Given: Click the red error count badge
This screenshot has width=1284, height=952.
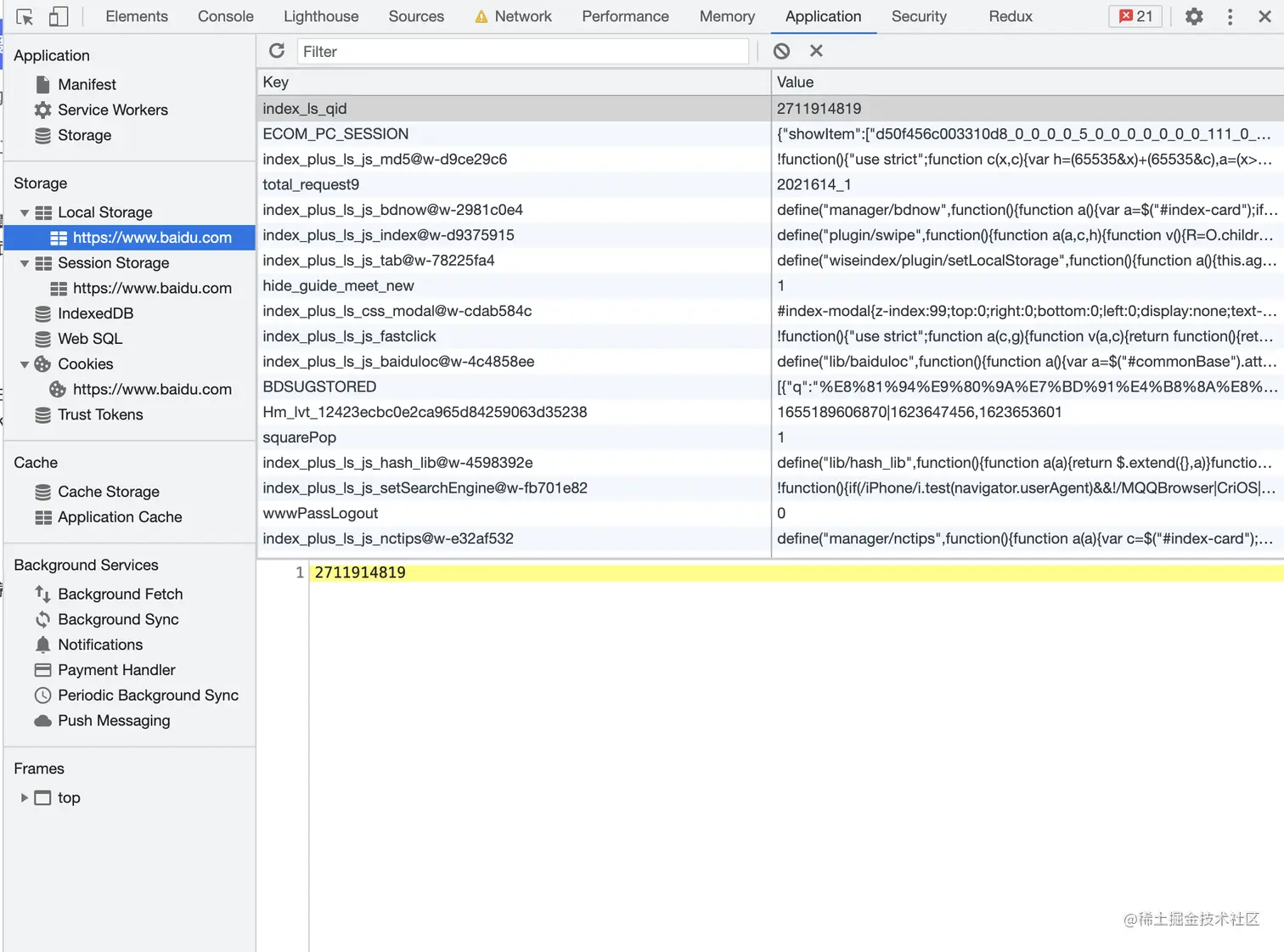Looking at the screenshot, I should (1135, 16).
